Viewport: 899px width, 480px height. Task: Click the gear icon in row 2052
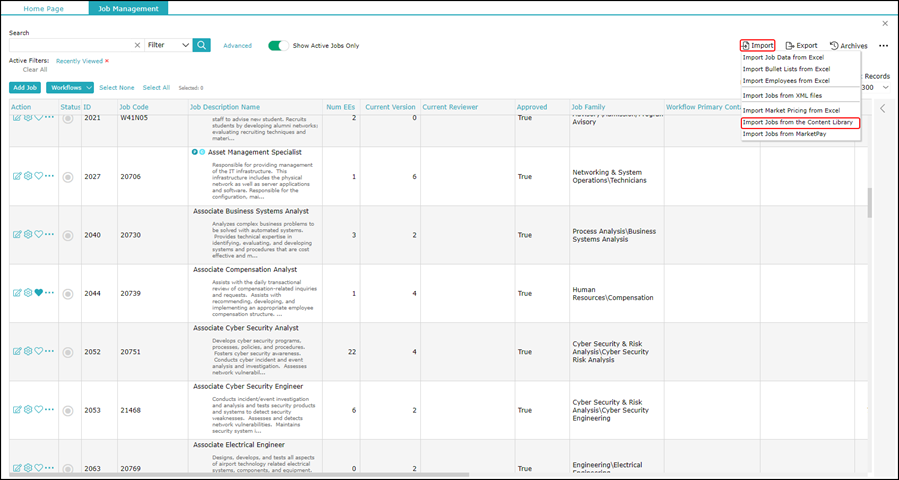[28, 351]
